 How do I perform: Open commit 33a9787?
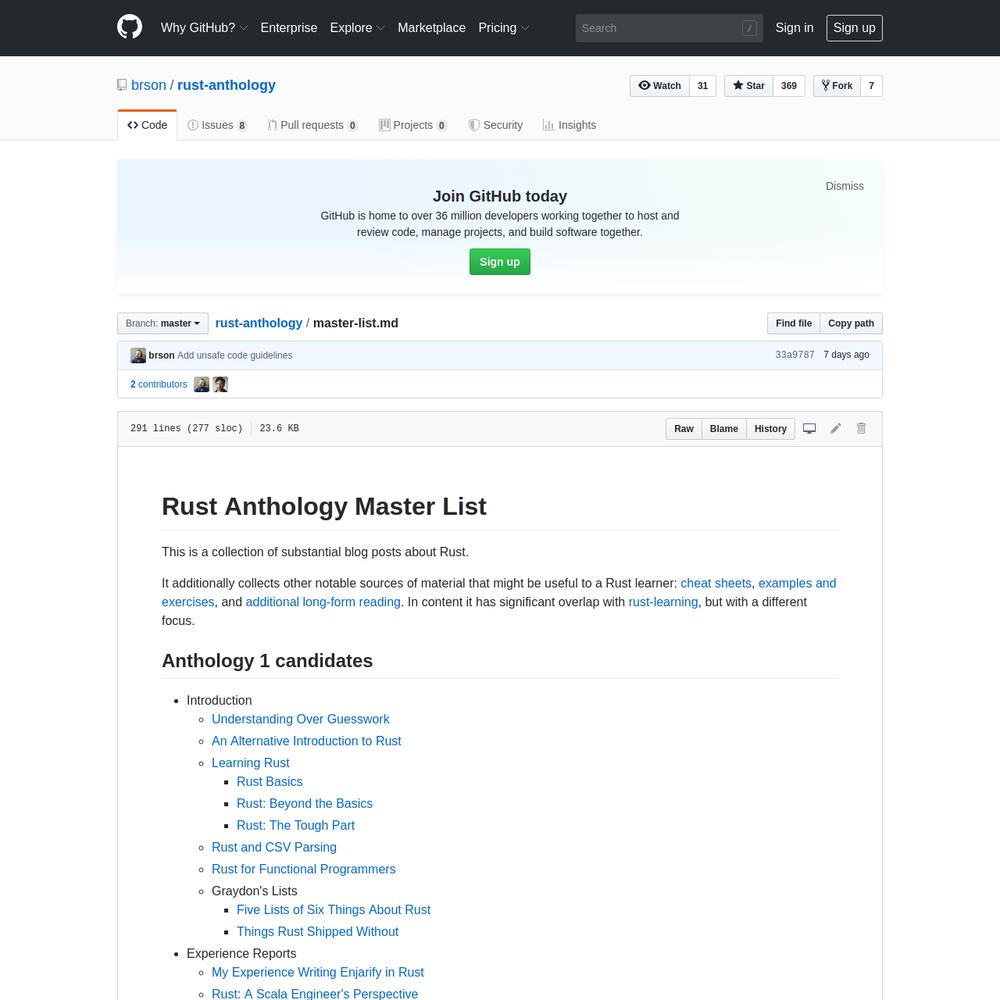click(795, 355)
